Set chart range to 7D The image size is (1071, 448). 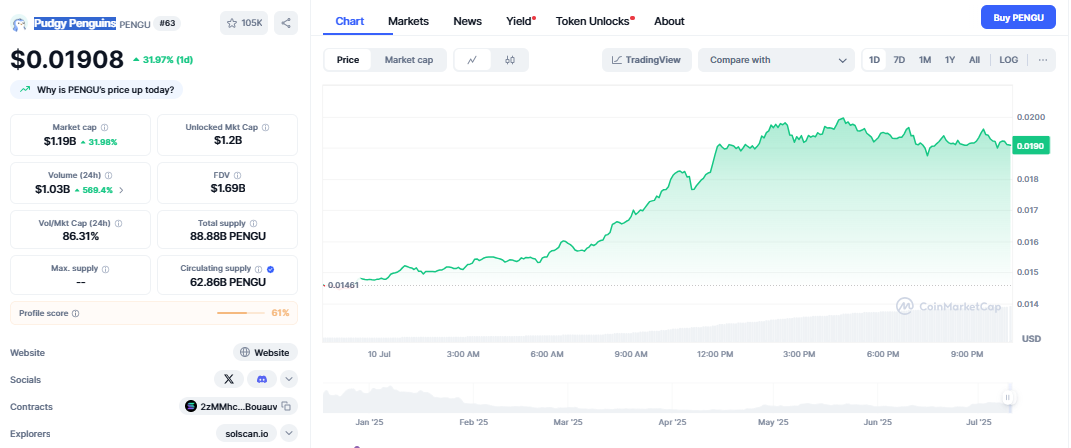900,60
